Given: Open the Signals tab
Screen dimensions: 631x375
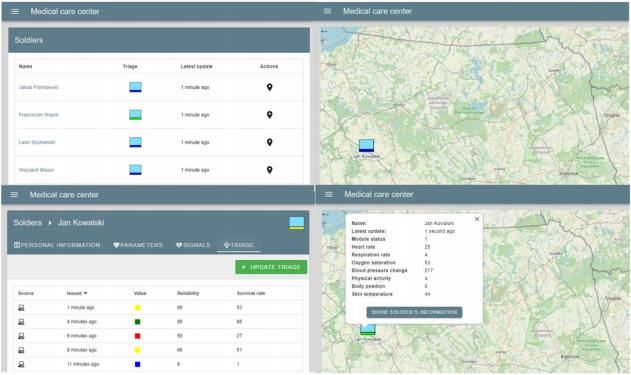Looking at the screenshot, I should (x=193, y=245).
